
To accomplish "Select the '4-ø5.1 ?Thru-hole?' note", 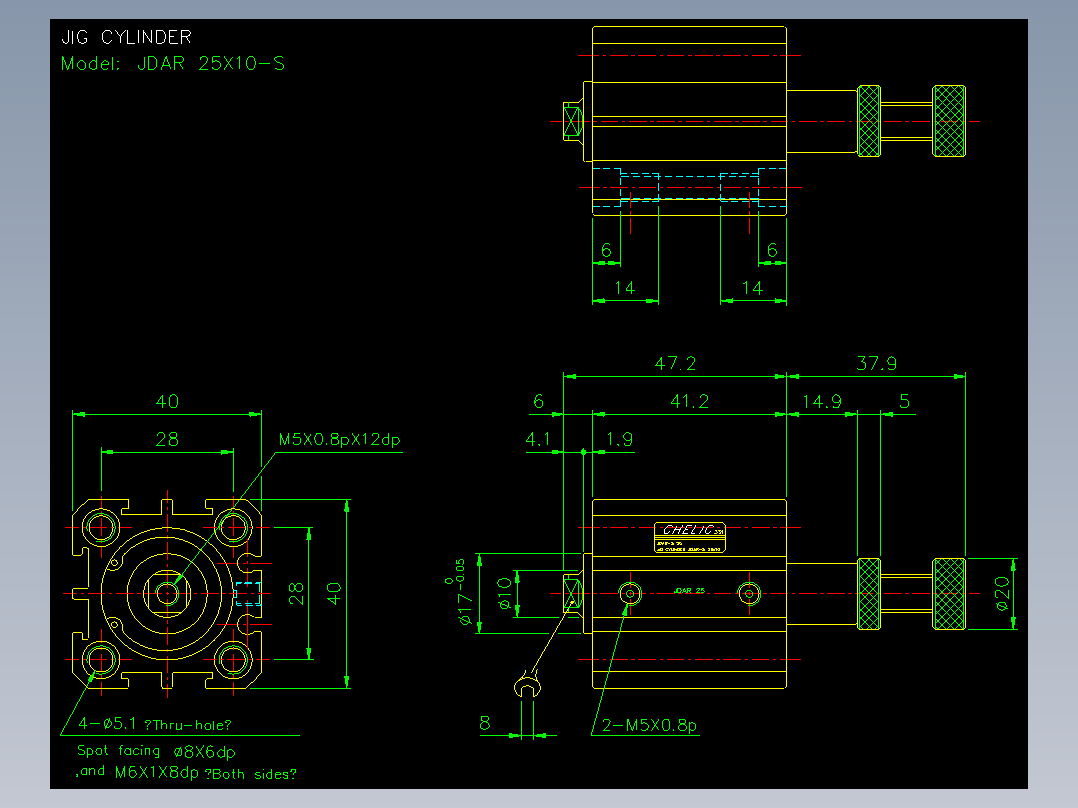I will click(x=155, y=724).
